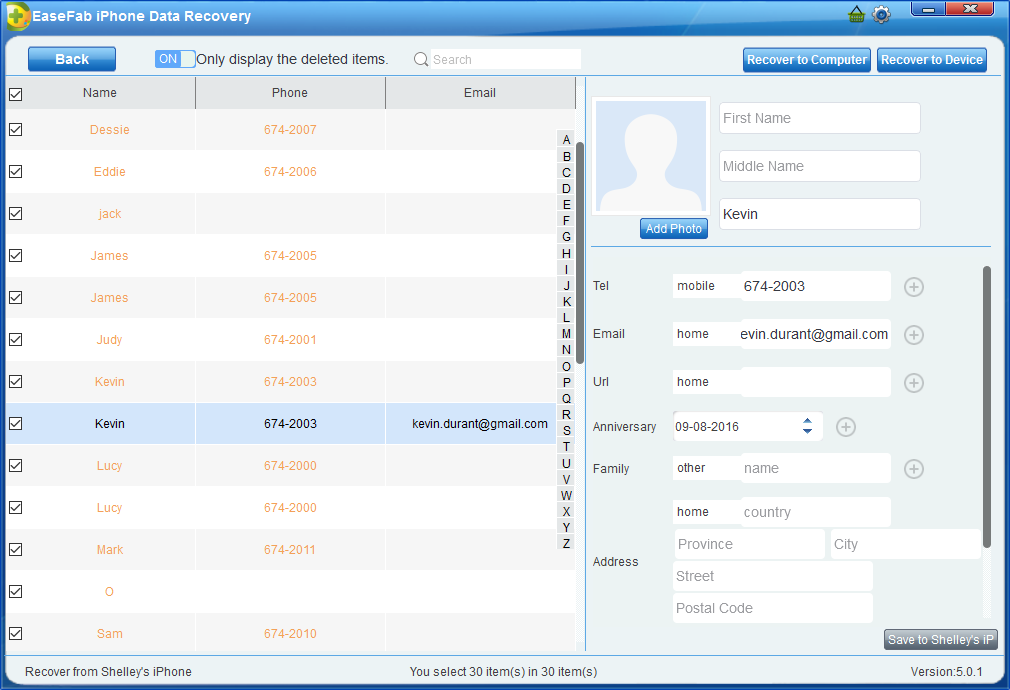Click the contact details panel scrollbar
The image size is (1010, 690).
coord(987,407)
